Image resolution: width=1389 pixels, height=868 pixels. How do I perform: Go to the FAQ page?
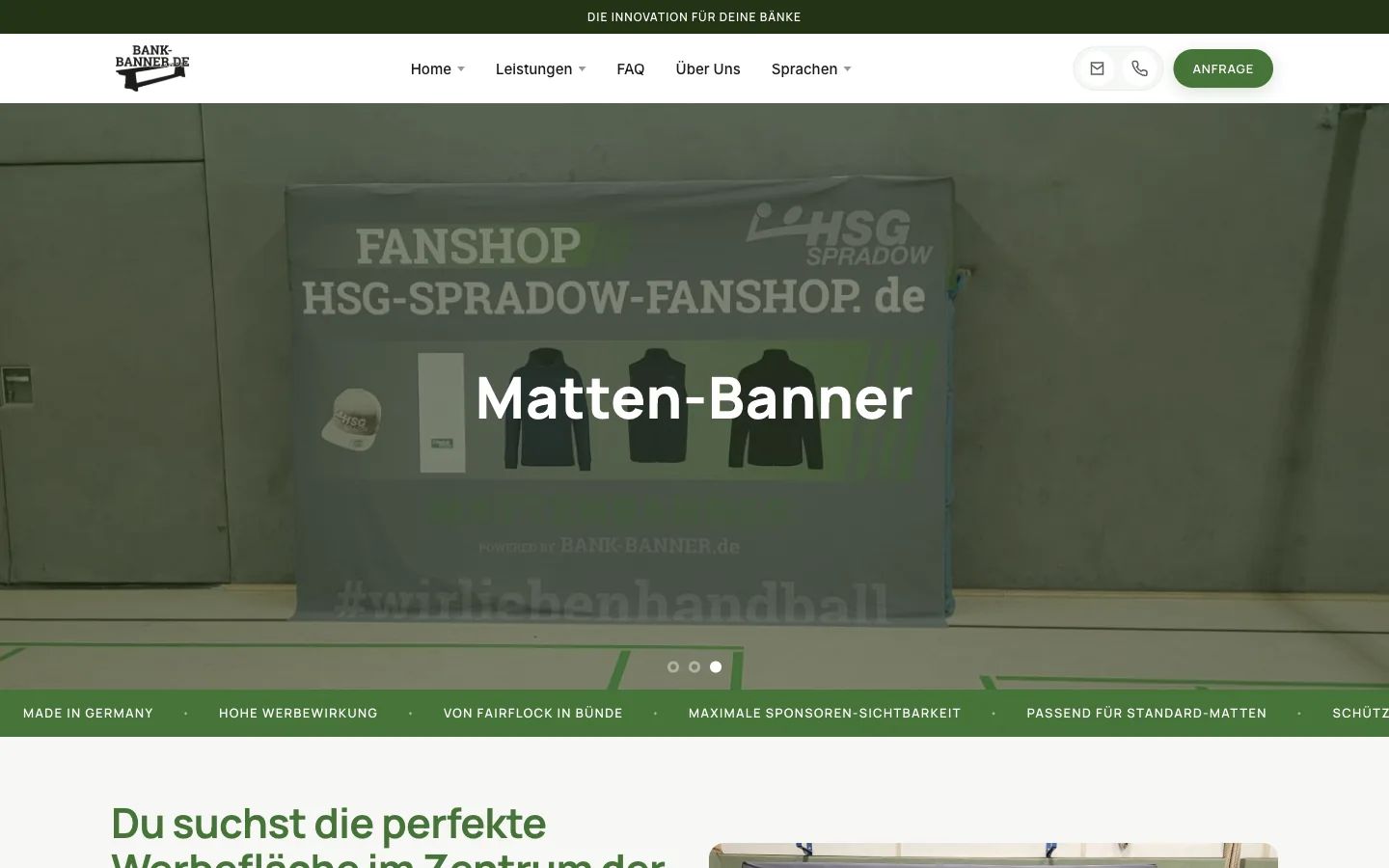[x=631, y=68]
